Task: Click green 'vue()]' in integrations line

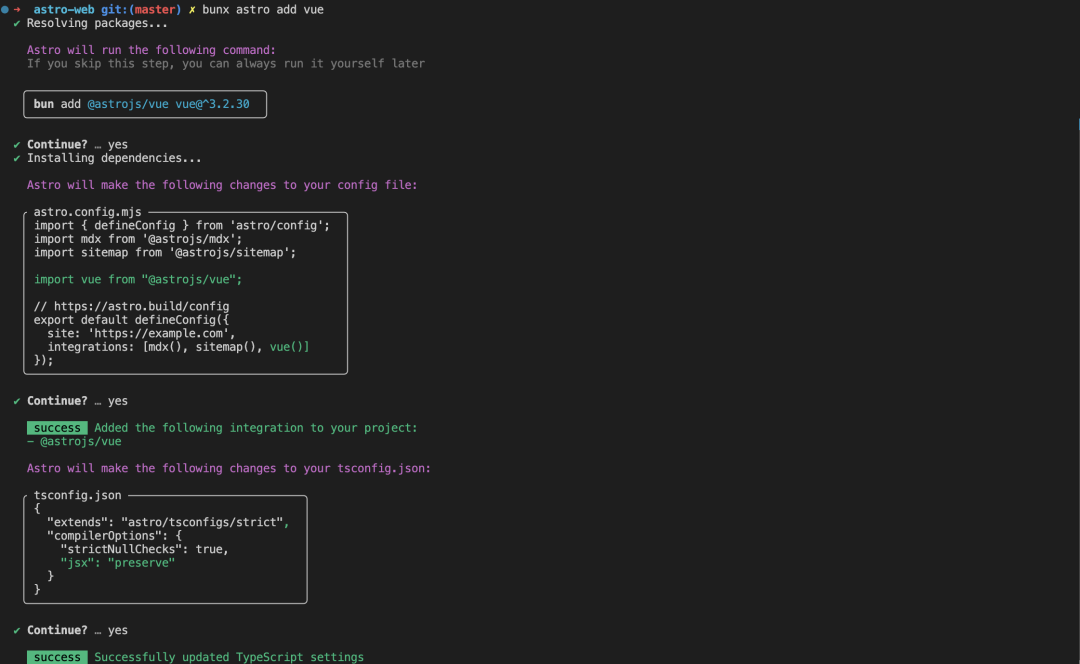Action: (x=289, y=347)
